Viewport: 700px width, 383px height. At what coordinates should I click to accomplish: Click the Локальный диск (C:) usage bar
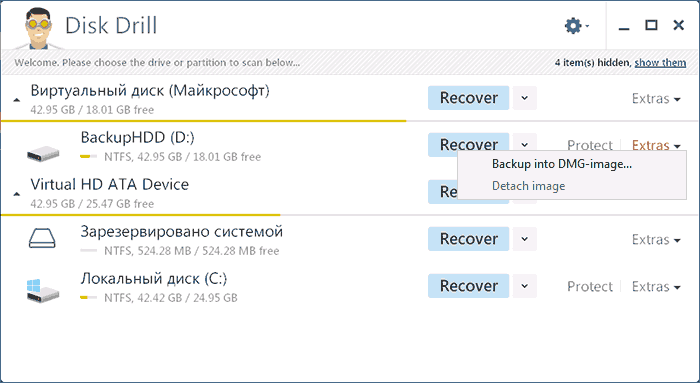pos(88,297)
